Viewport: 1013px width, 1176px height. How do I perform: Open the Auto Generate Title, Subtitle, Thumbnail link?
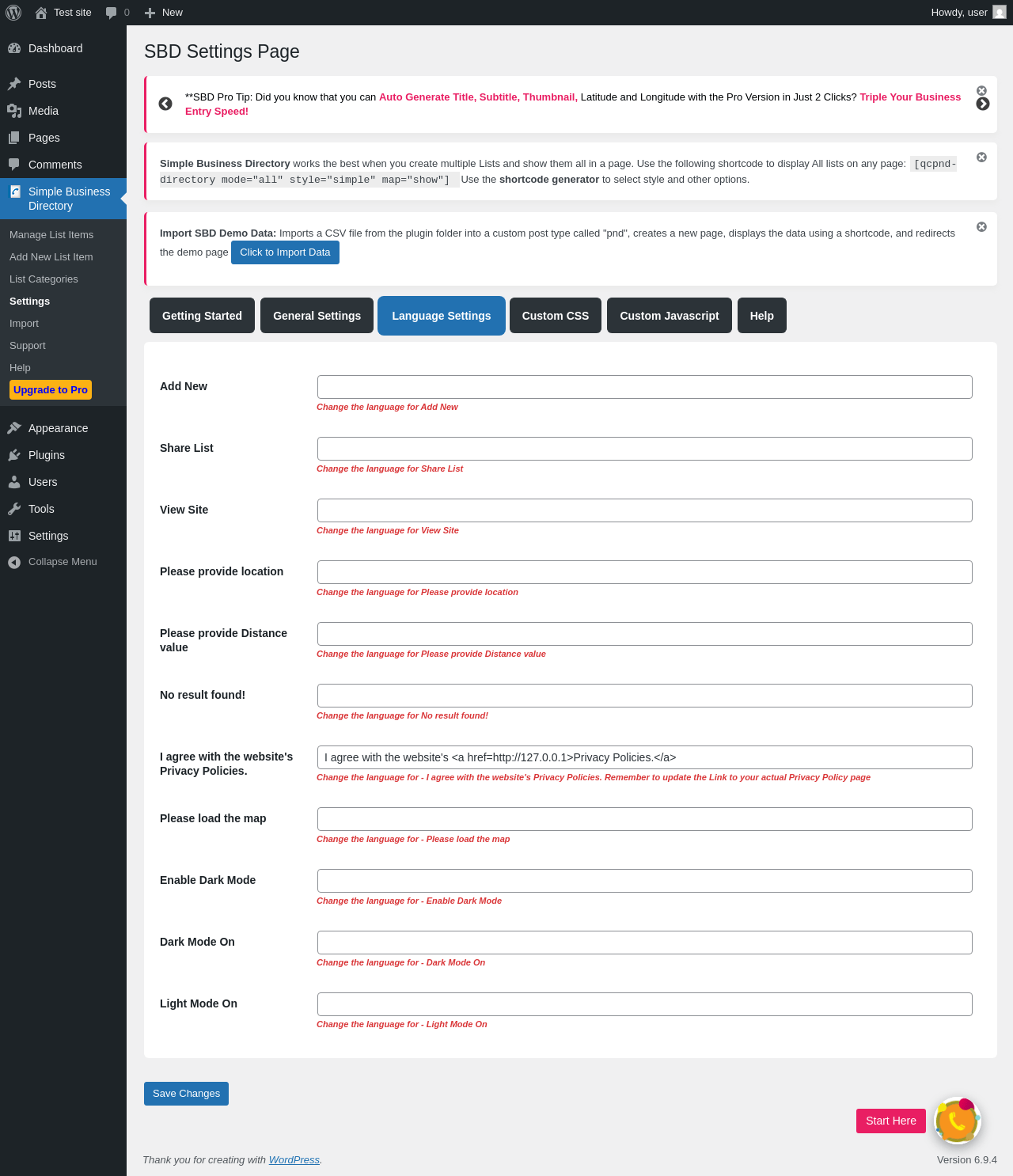(x=478, y=97)
